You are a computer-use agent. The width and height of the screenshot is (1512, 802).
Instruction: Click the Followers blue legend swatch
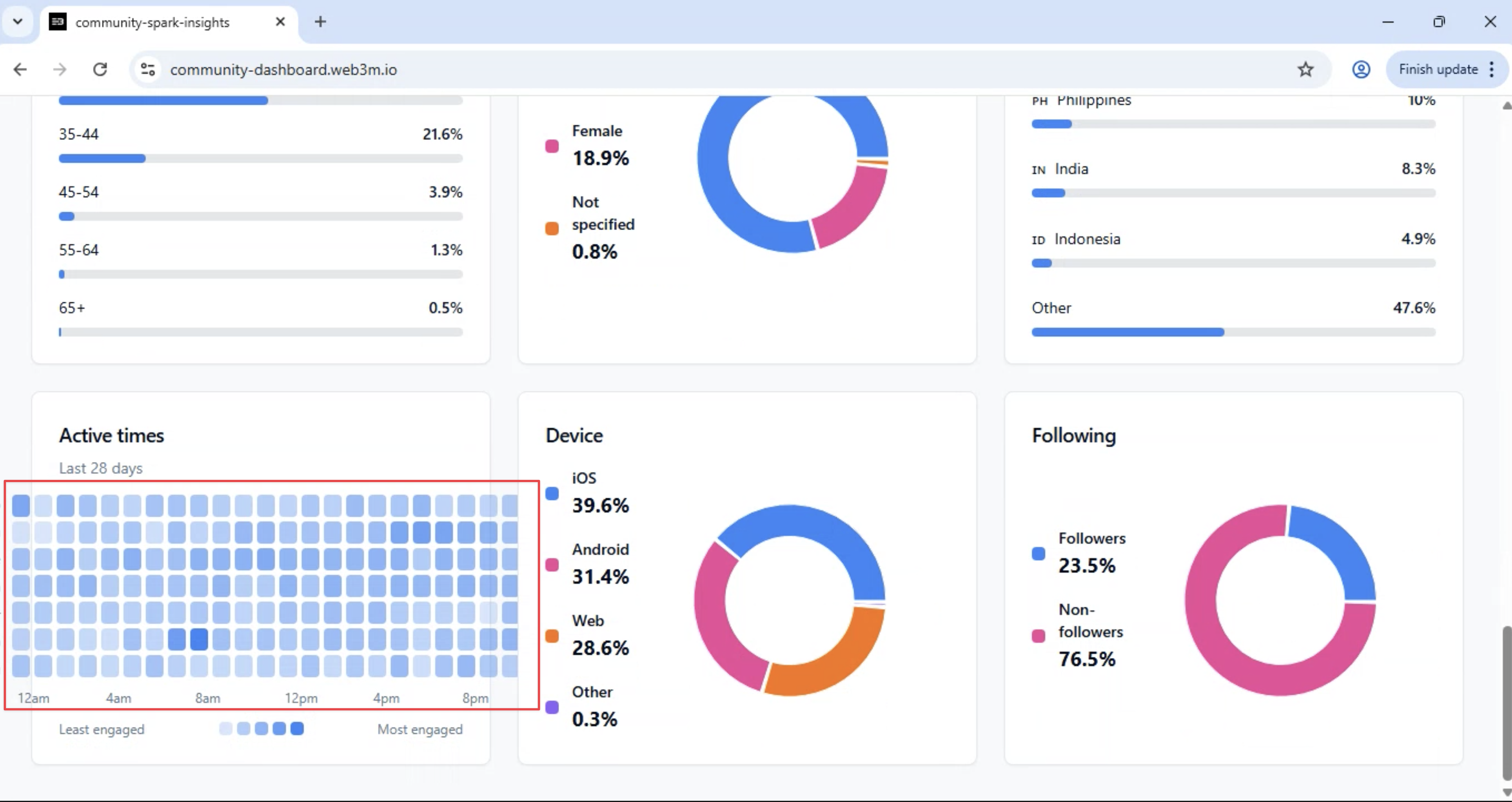tap(1038, 553)
